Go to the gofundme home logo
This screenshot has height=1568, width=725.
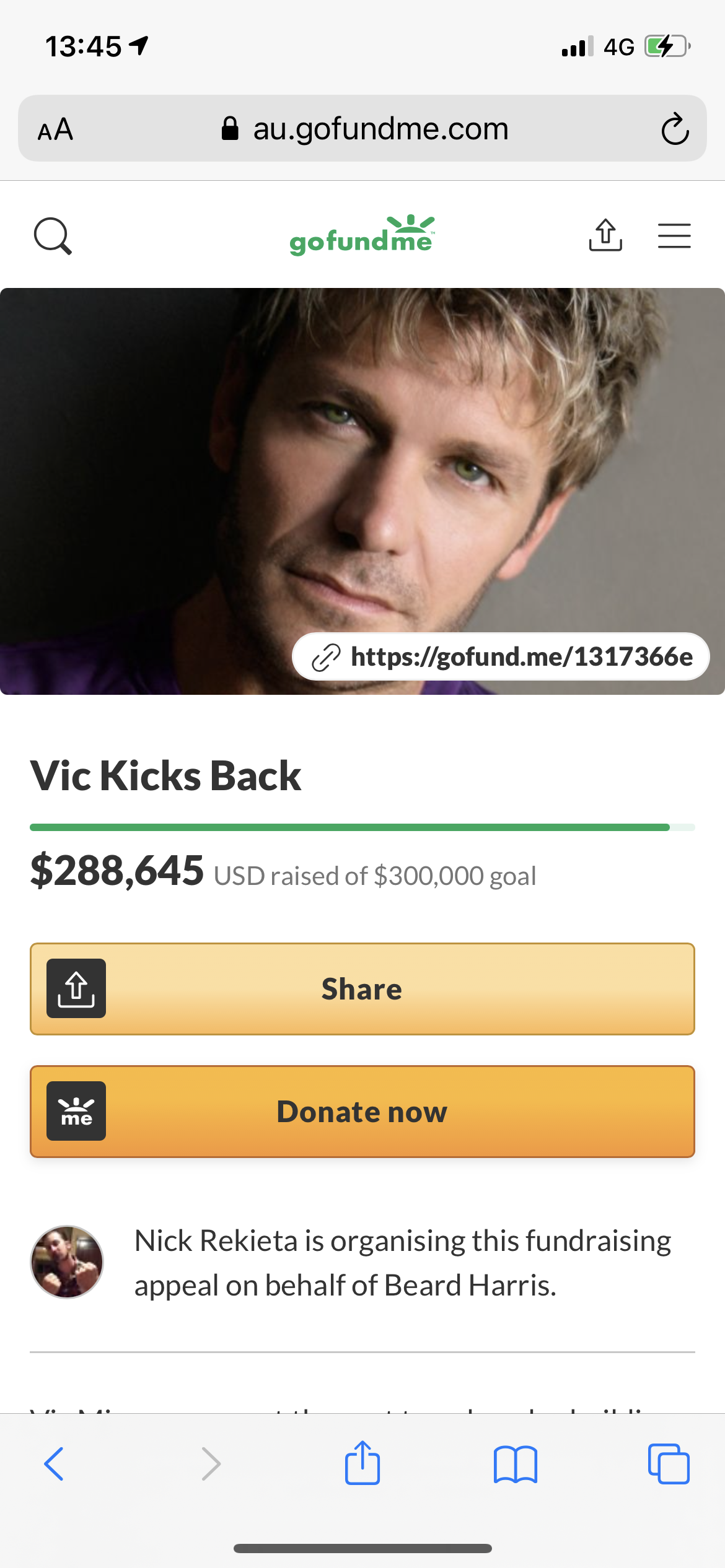[x=362, y=235]
